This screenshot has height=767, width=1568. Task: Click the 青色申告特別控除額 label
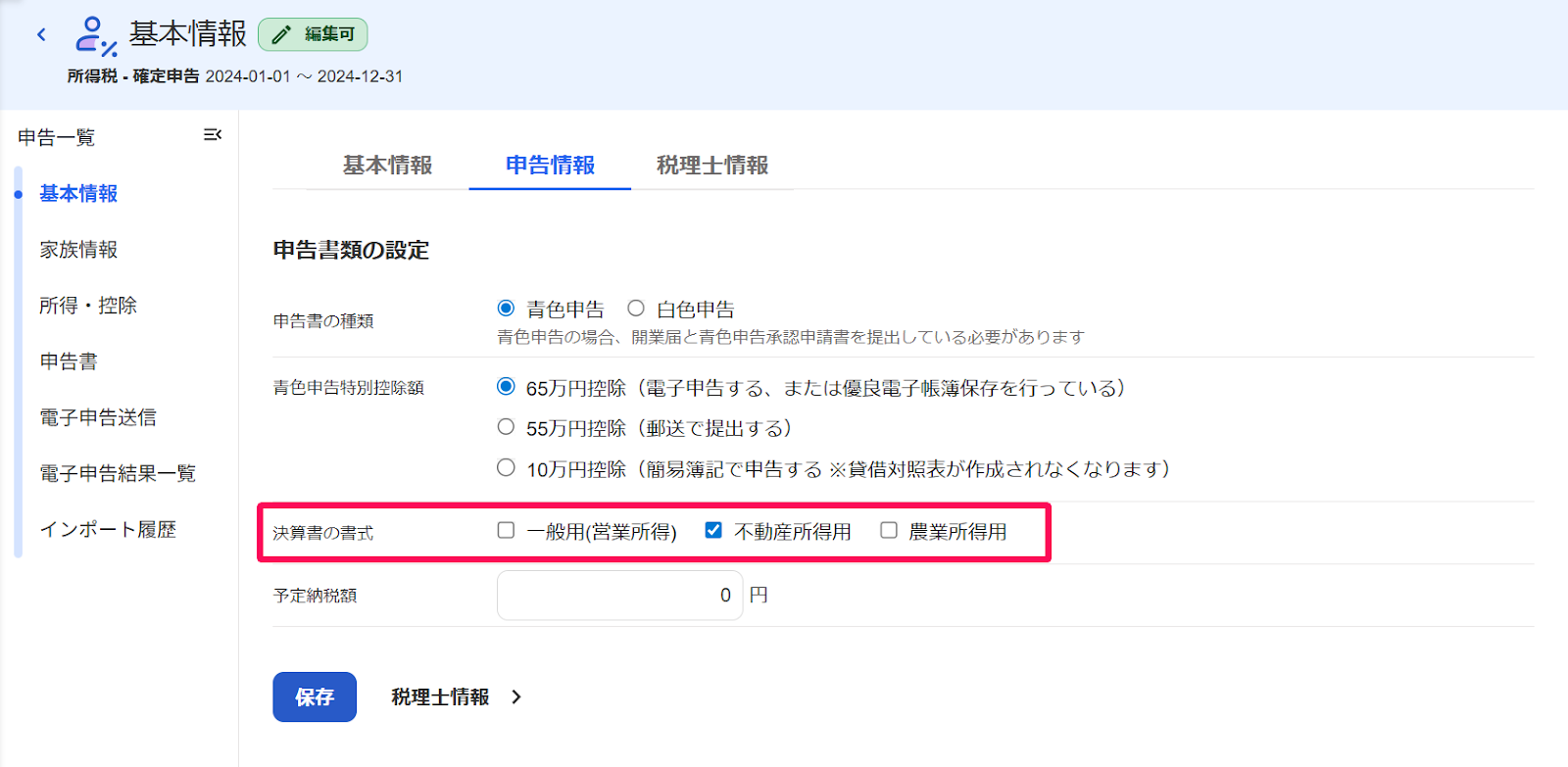click(348, 388)
